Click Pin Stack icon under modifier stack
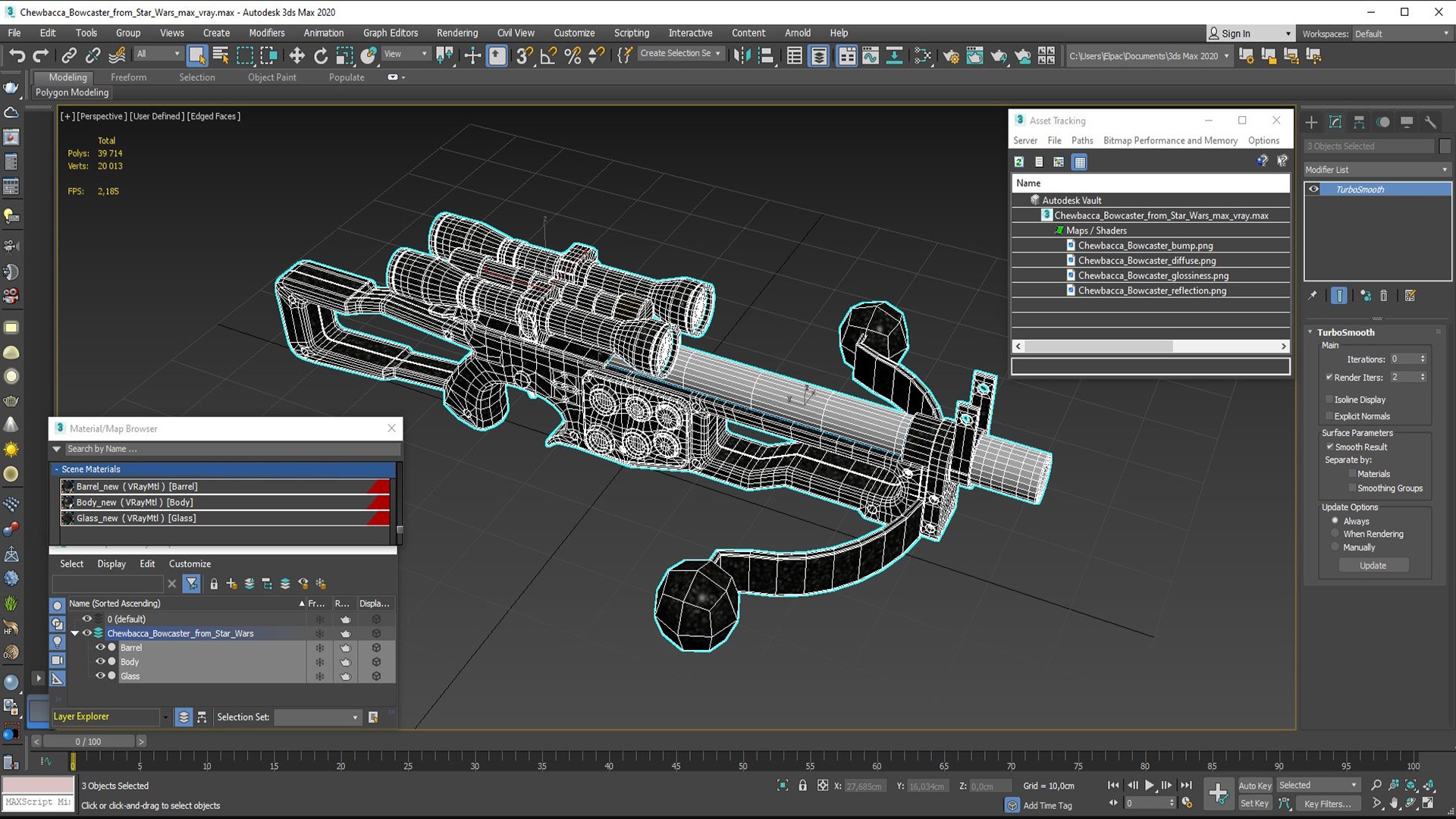 [1313, 296]
